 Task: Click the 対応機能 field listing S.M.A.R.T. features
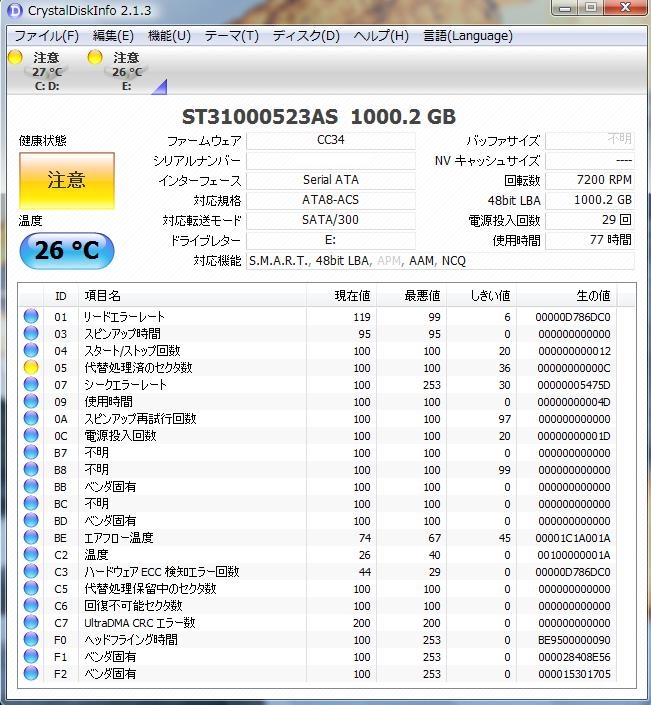[x=440, y=261]
